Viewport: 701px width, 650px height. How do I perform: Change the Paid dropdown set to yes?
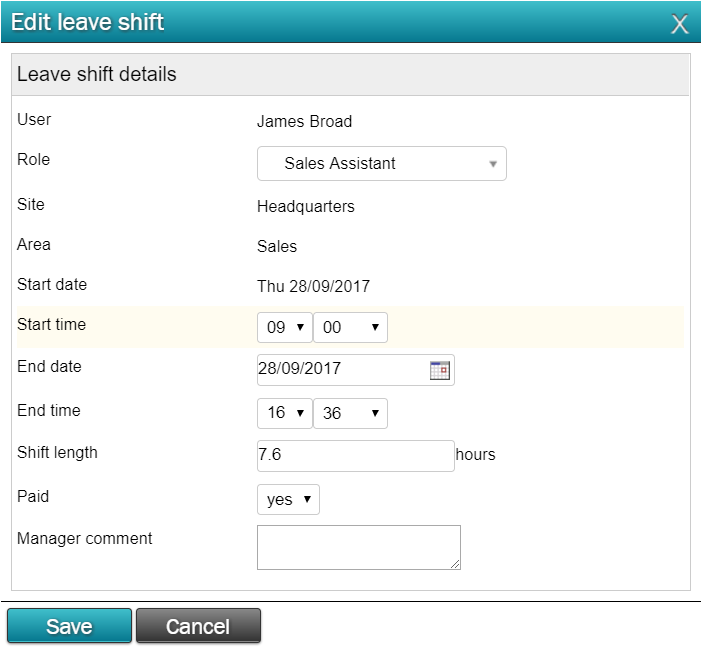point(288,499)
